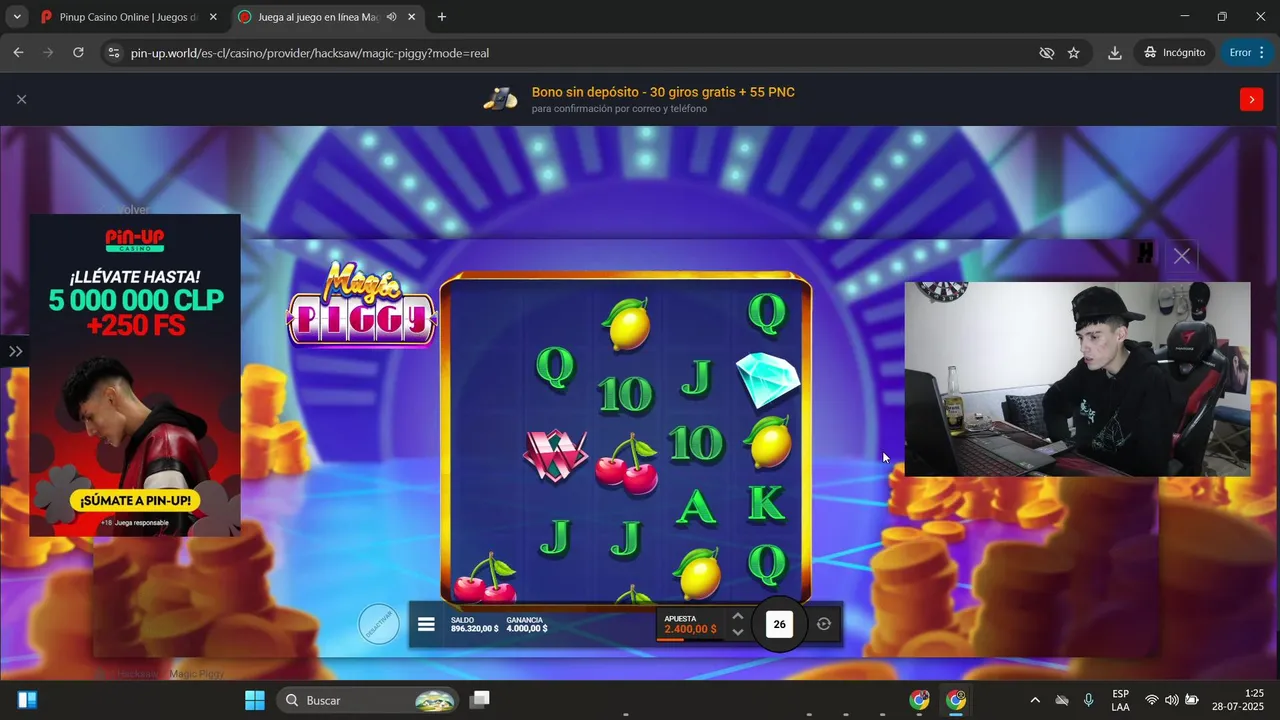
Task: Open the Magic Piggy hamburger menu
Action: (426, 624)
